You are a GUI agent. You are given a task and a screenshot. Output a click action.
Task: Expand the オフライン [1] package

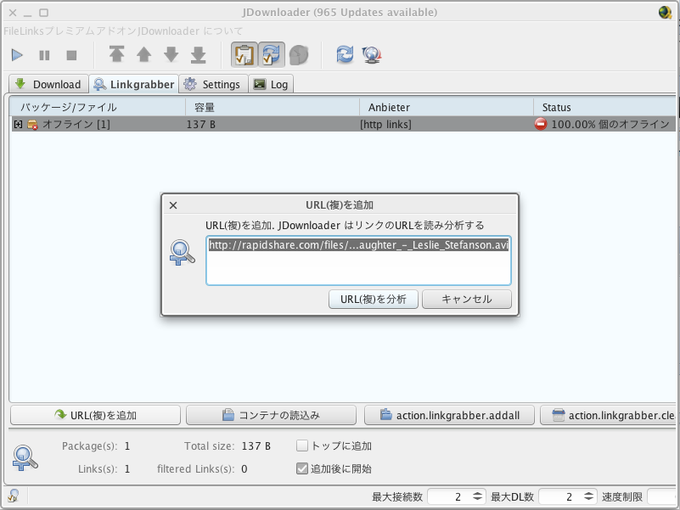click(x=18, y=124)
